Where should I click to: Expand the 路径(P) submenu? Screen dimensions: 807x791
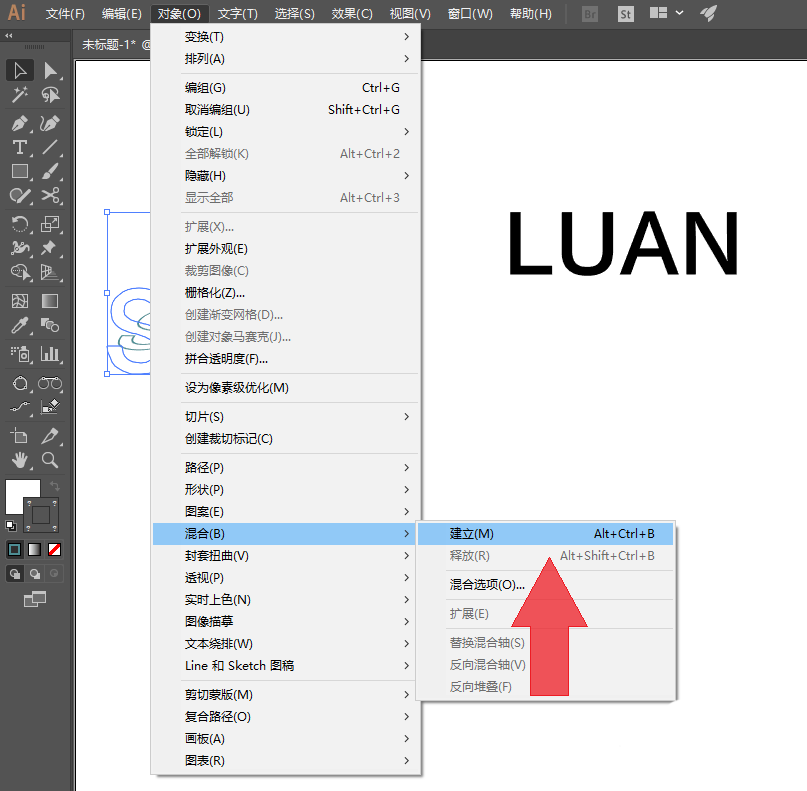tap(287, 467)
